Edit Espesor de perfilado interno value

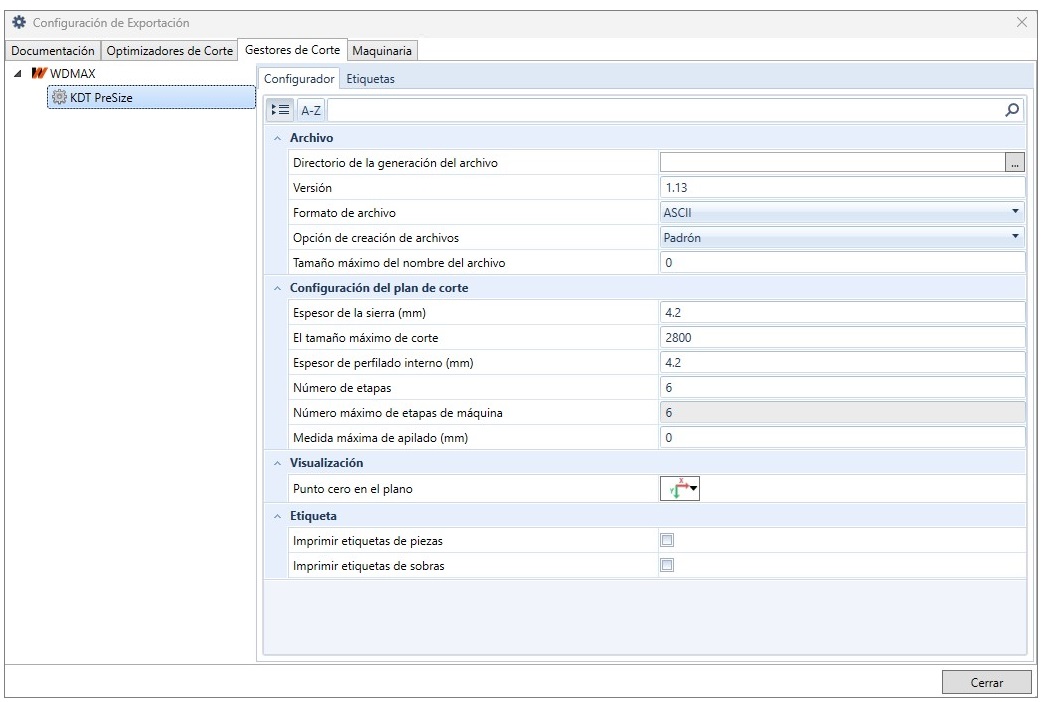pyautogui.click(x=842, y=363)
